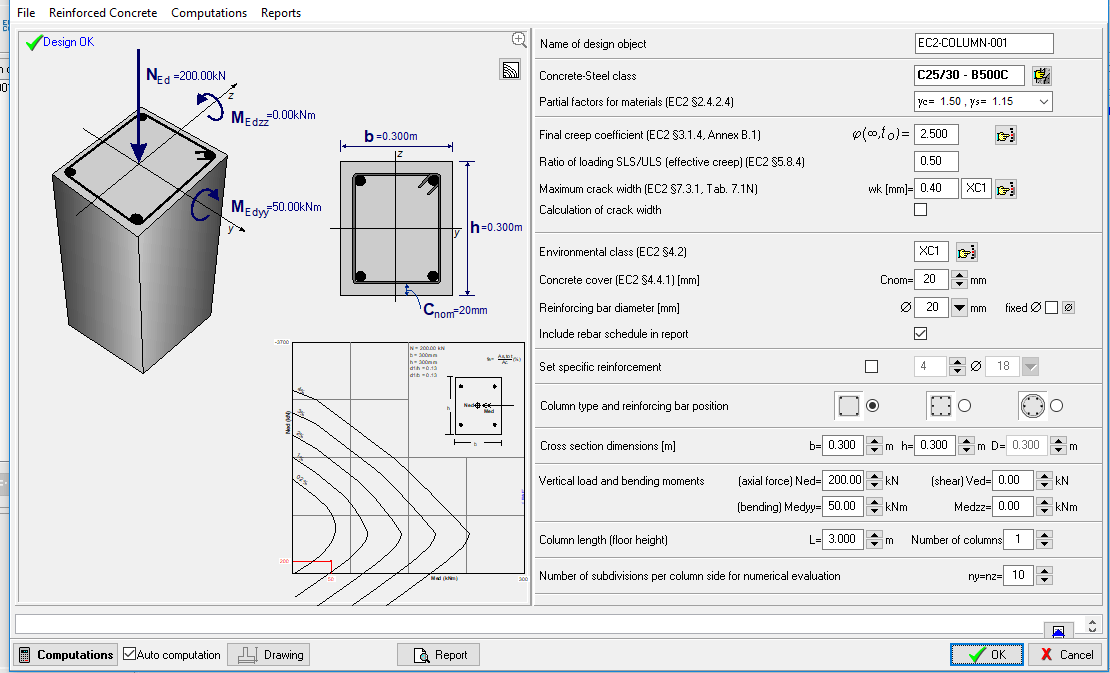Image resolution: width=1110 pixels, height=673 pixels.
Task: Toggle Calculation of crack width checkbox
Action: pos(920,209)
